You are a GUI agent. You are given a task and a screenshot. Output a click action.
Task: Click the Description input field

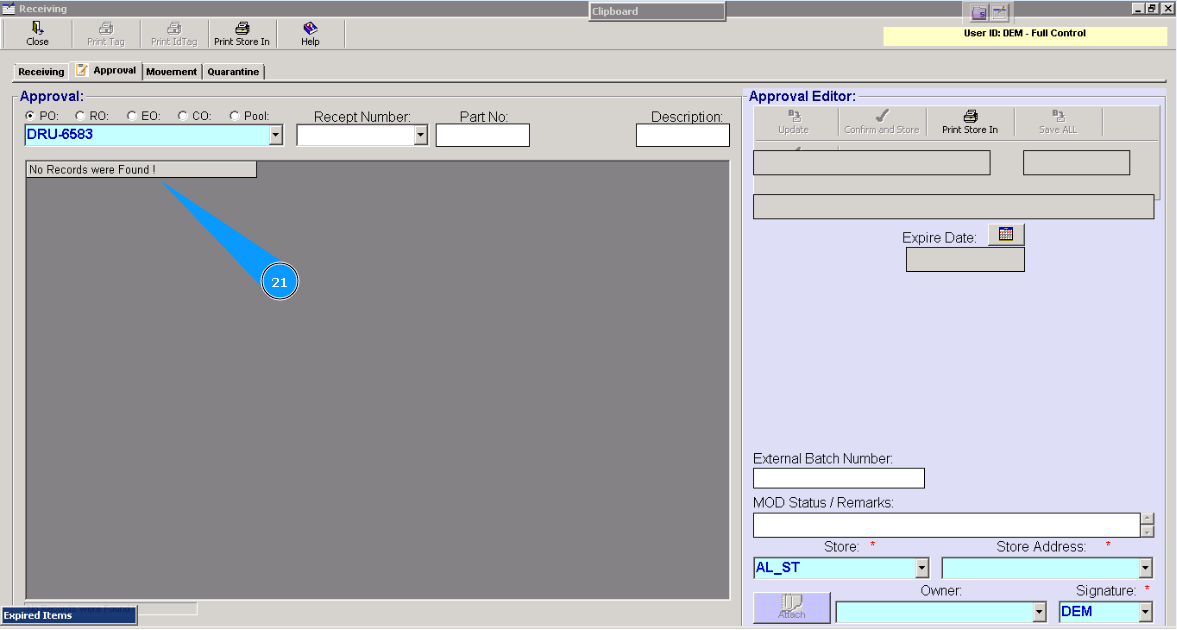click(682, 135)
